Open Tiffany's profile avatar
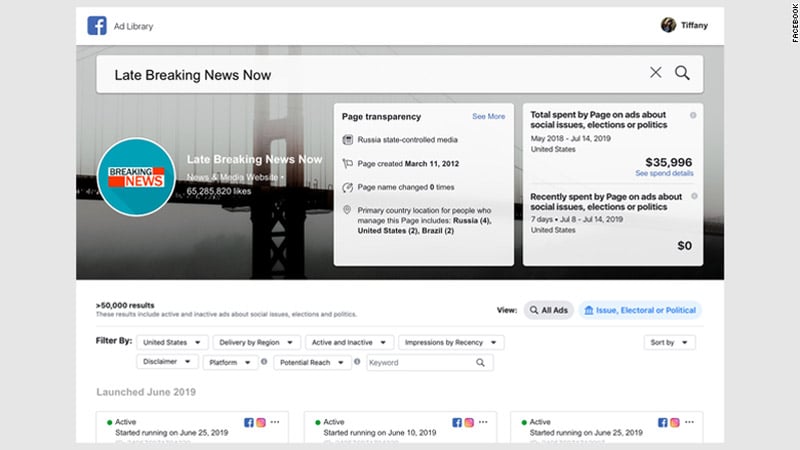Viewport: 800px width, 450px height. [x=668, y=25]
